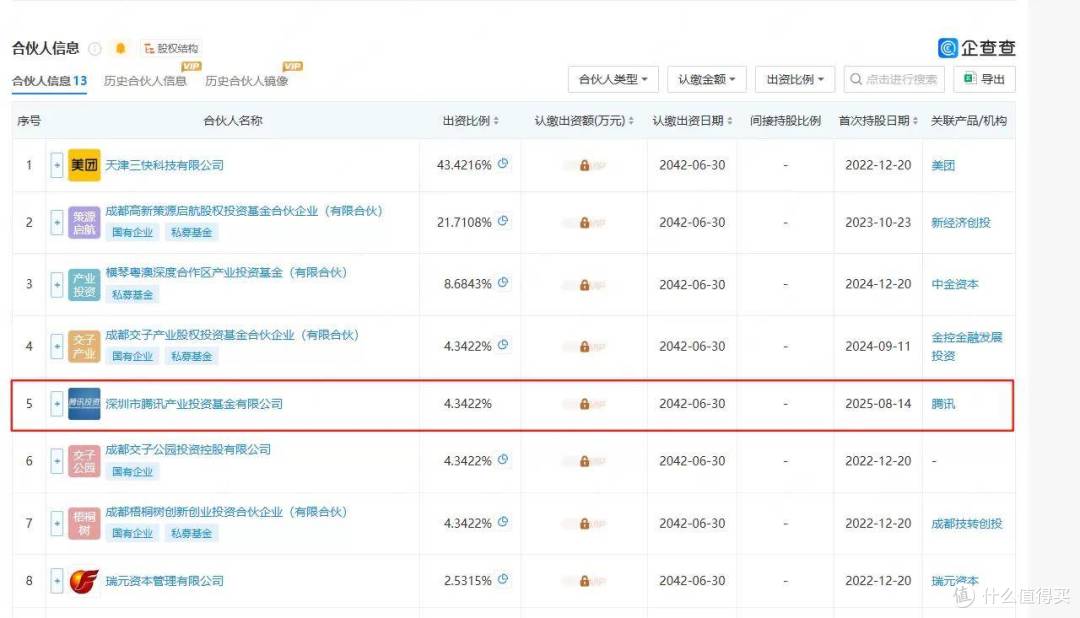The height and width of the screenshot is (618, 1080).
Task: Open the 中金资本 related link
Action: click(955, 284)
